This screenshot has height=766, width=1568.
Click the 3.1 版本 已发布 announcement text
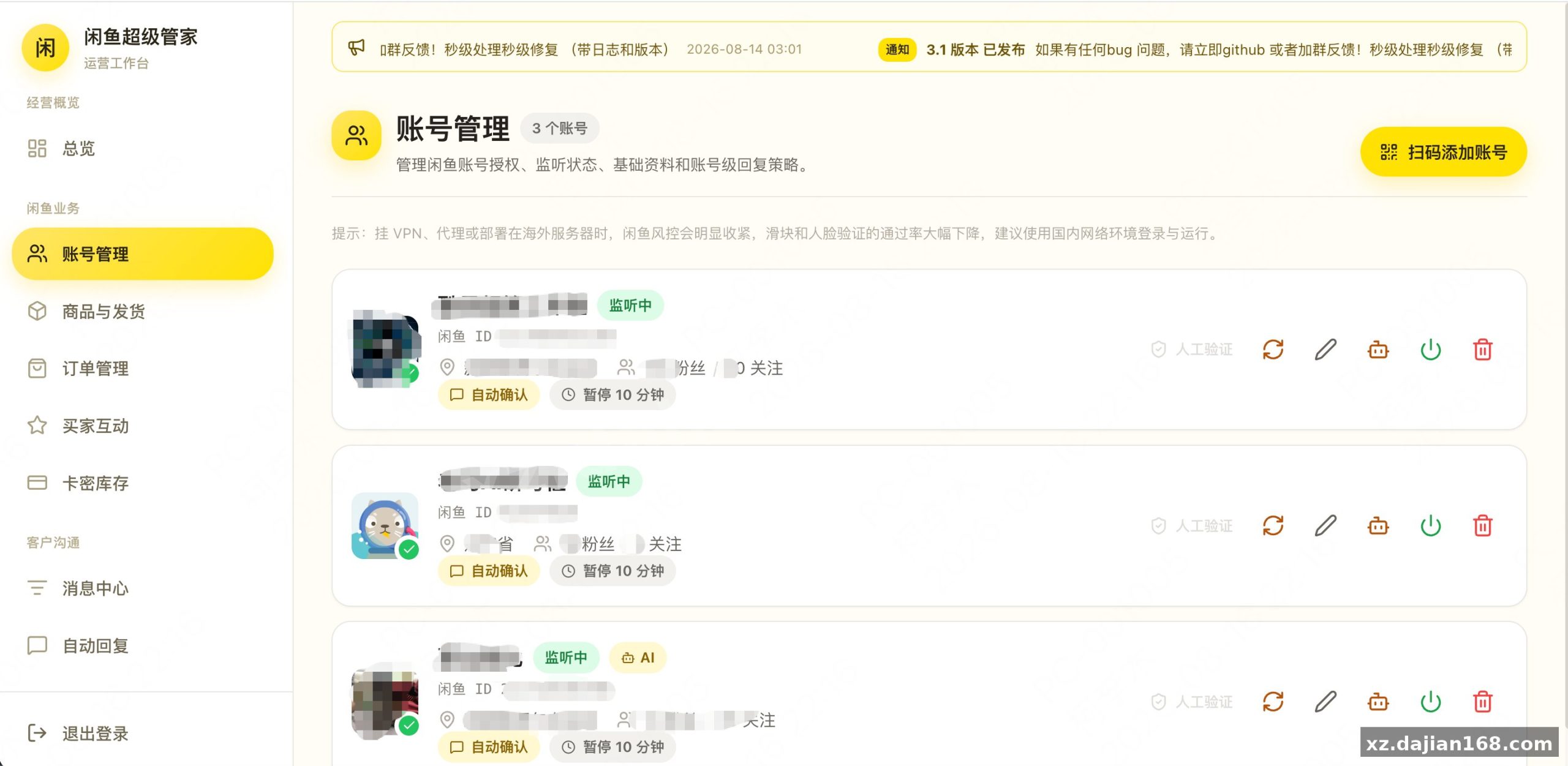tap(975, 50)
